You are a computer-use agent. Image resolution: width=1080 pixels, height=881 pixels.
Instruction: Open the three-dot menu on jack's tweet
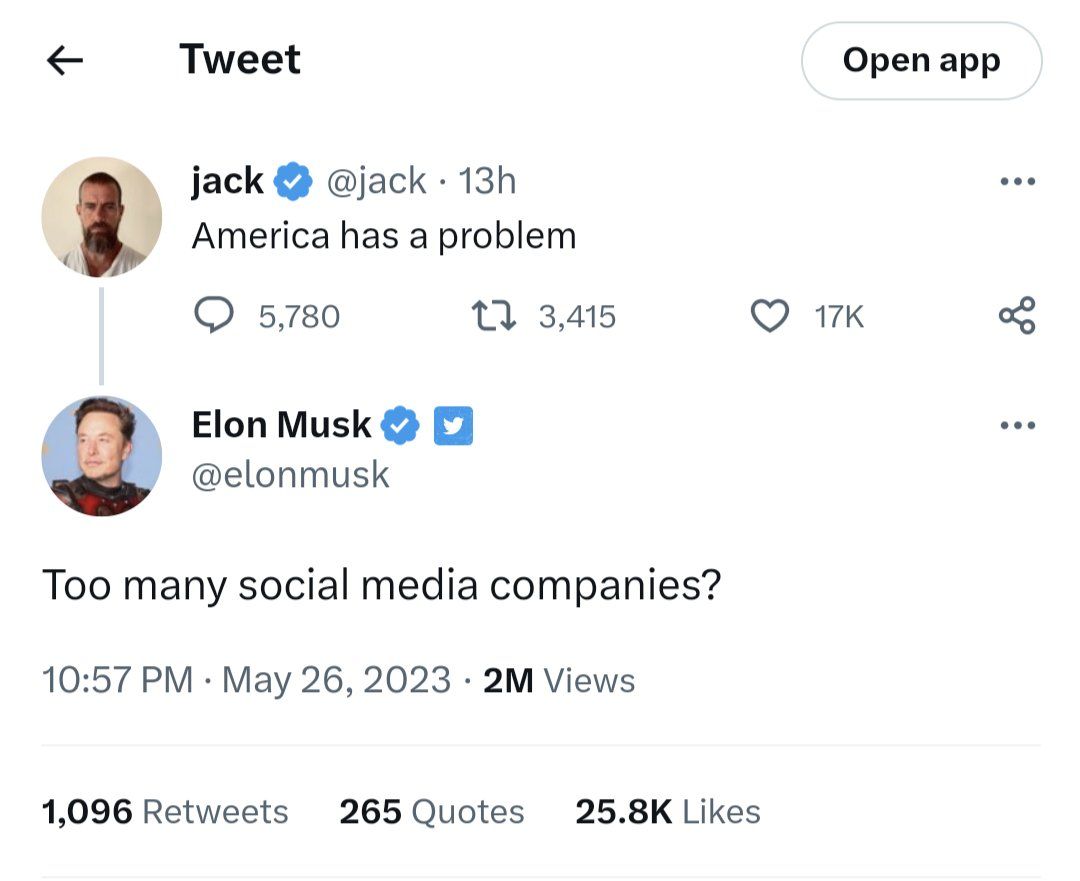1017,183
